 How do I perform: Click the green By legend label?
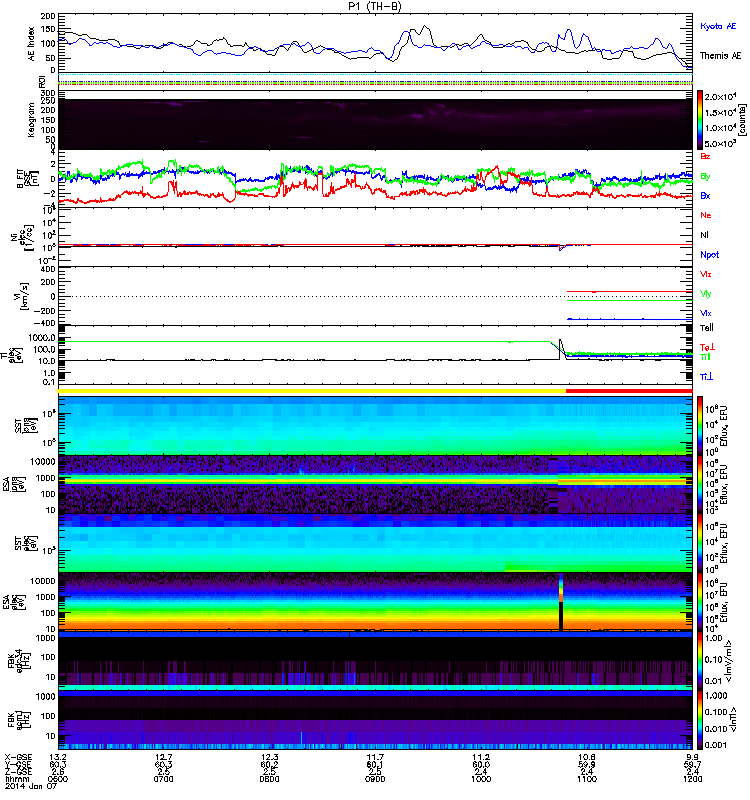click(x=705, y=177)
